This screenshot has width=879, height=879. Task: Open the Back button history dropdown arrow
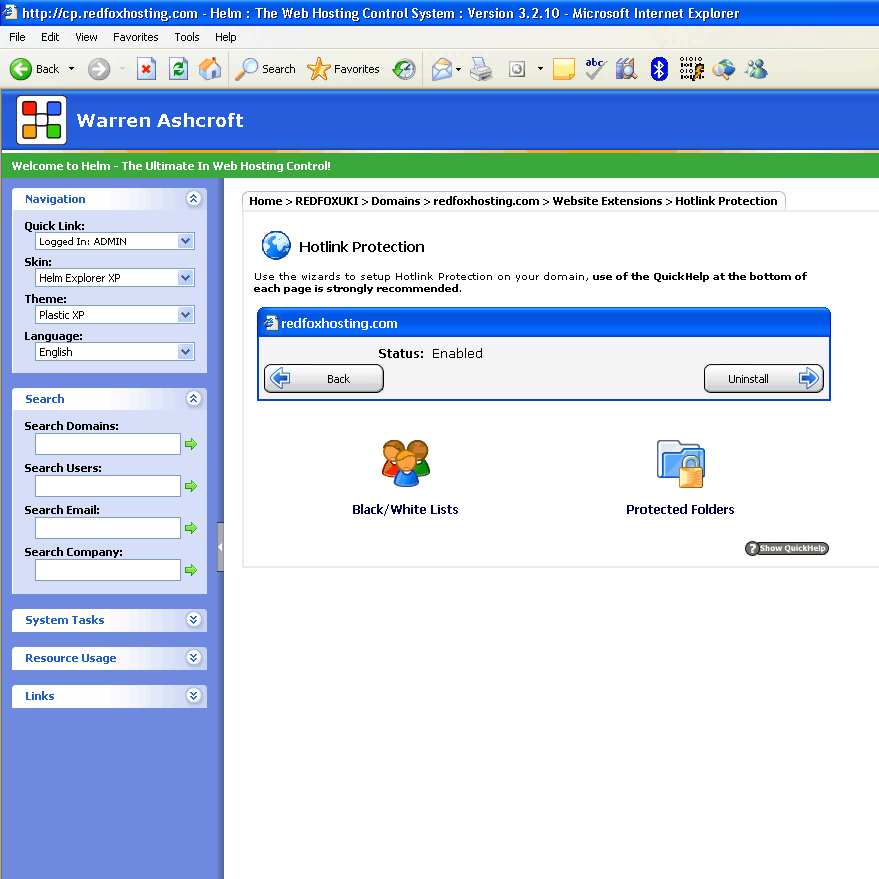(71, 69)
